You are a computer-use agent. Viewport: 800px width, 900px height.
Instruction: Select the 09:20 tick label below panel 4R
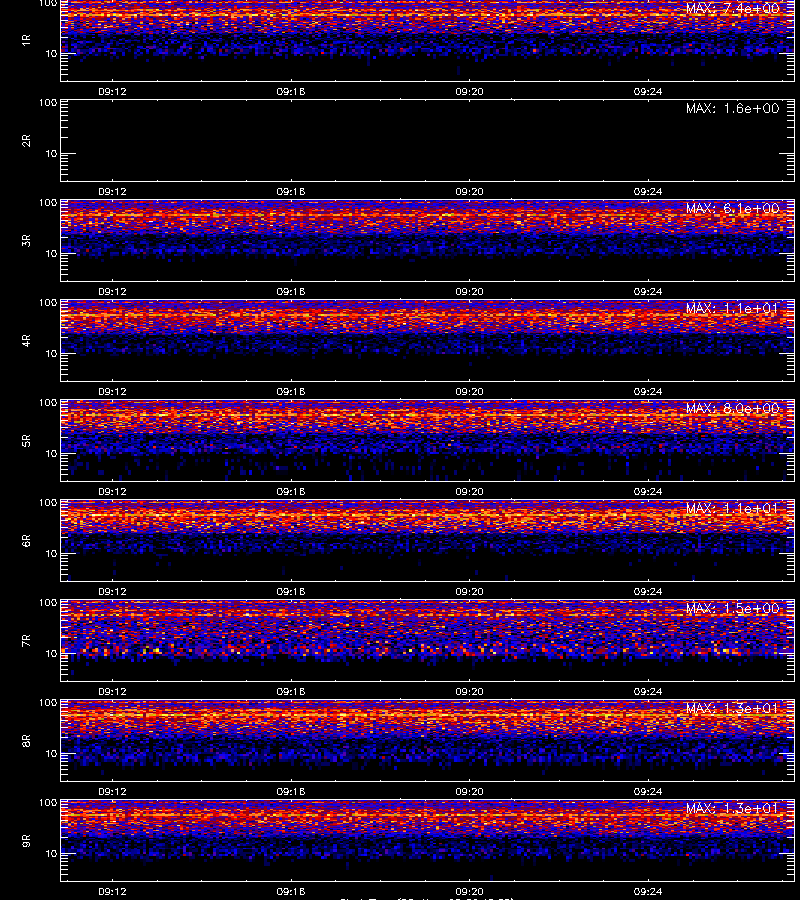[469, 391]
